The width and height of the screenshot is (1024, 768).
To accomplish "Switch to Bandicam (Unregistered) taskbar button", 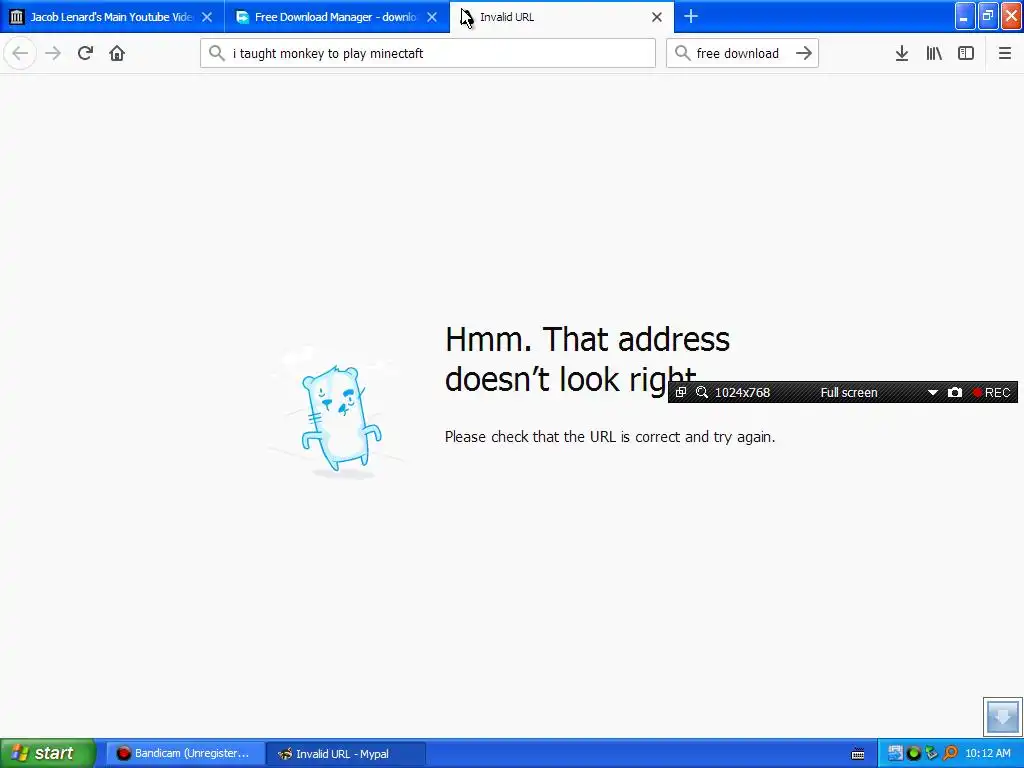I will point(184,754).
